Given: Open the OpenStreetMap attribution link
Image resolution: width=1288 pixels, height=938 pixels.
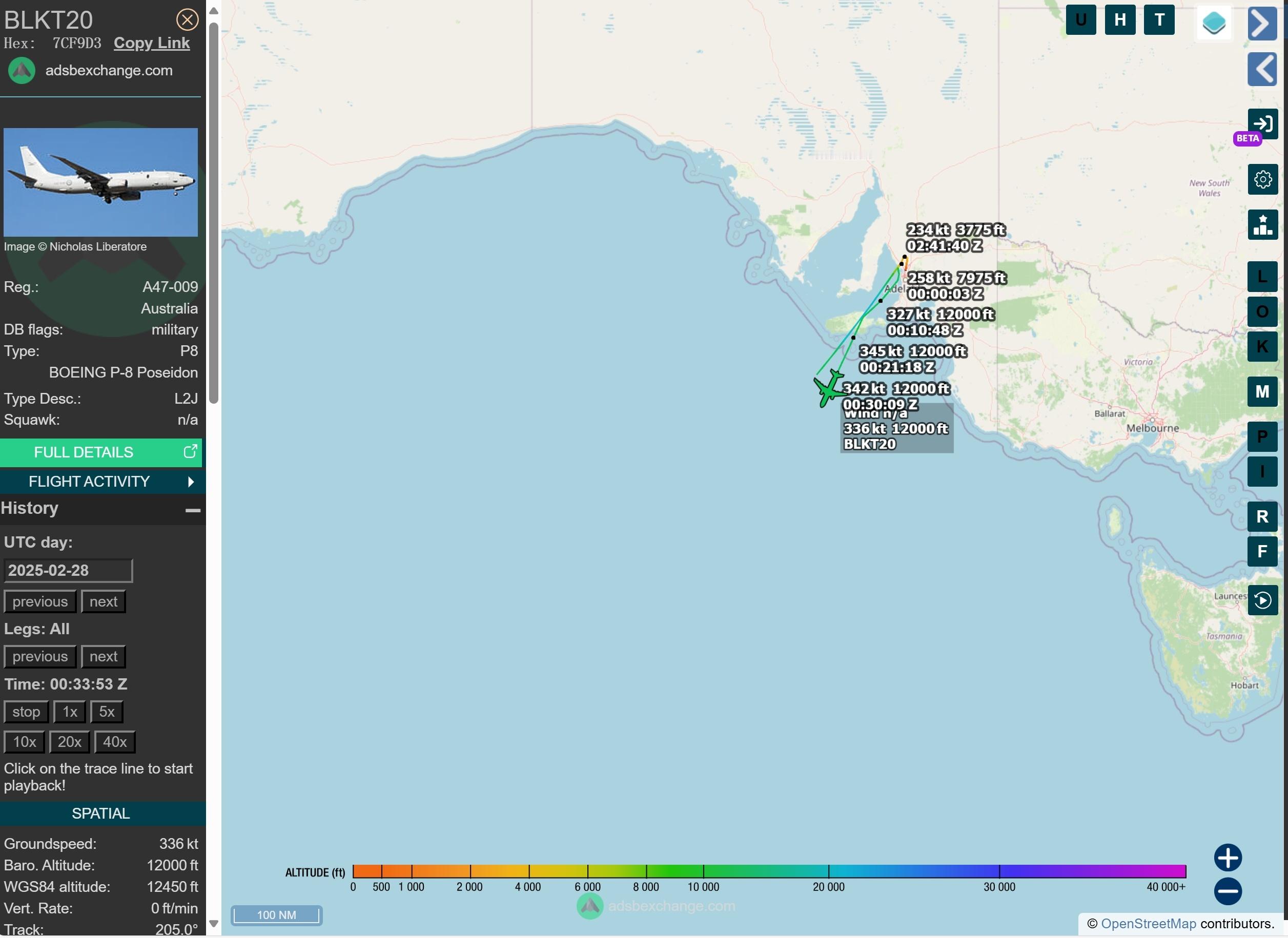Looking at the screenshot, I should coord(1148,923).
